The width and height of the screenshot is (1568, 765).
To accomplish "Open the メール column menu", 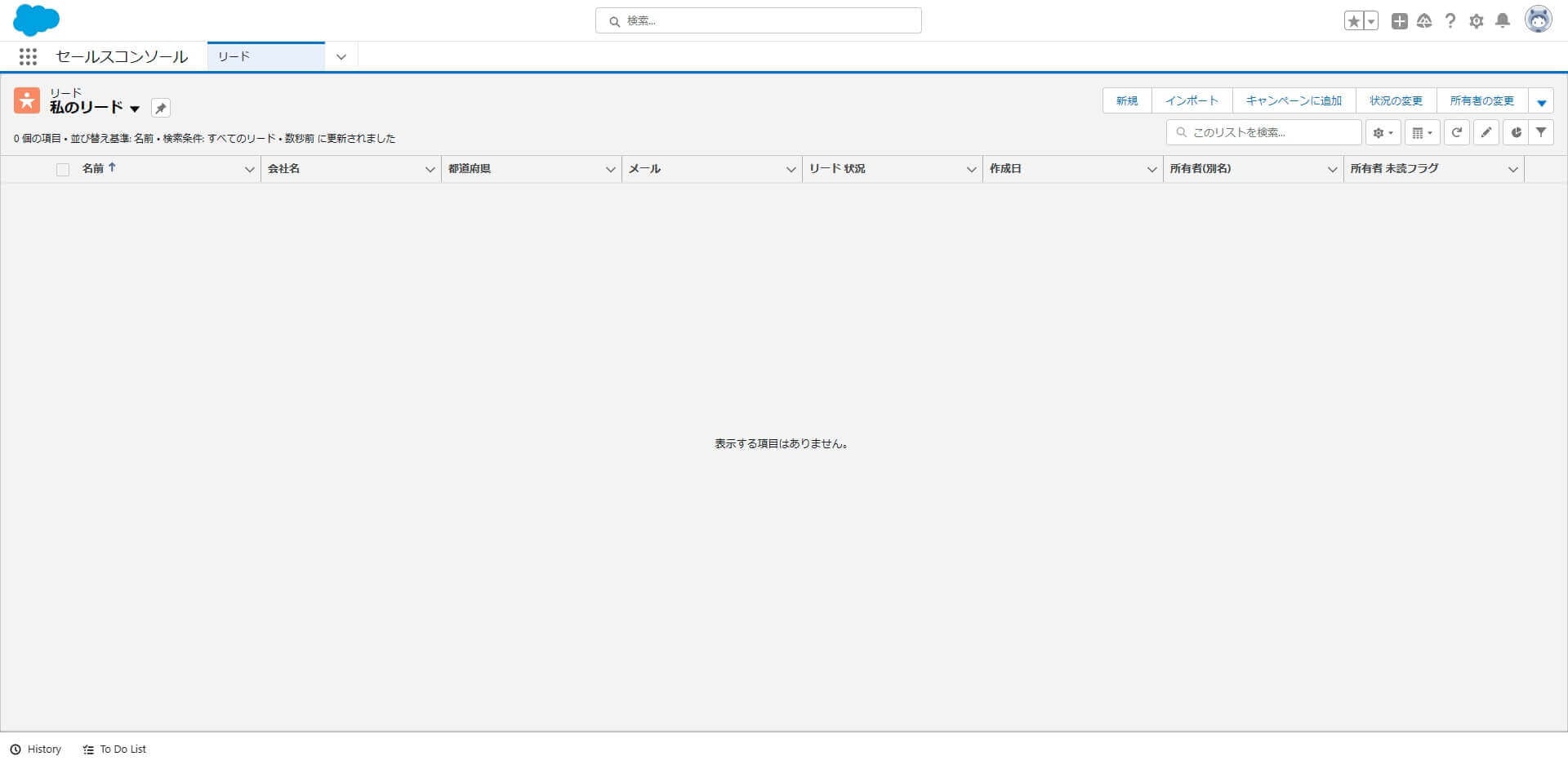I will coord(791,170).
